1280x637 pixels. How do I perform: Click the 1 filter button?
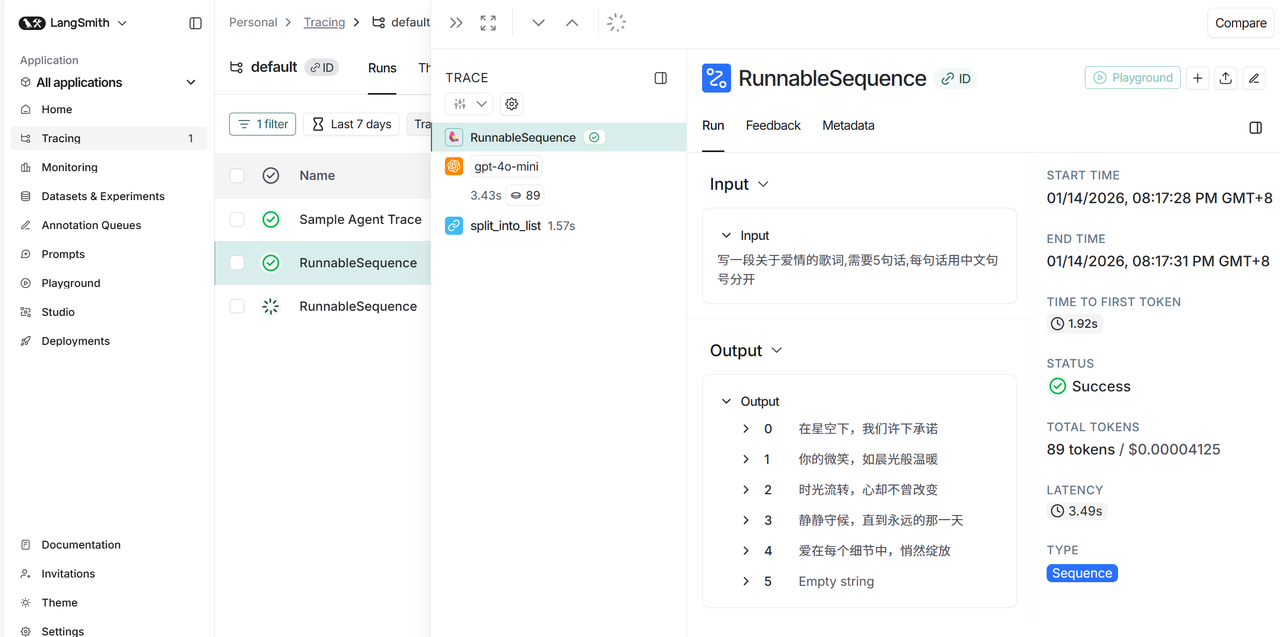[262, 124]
